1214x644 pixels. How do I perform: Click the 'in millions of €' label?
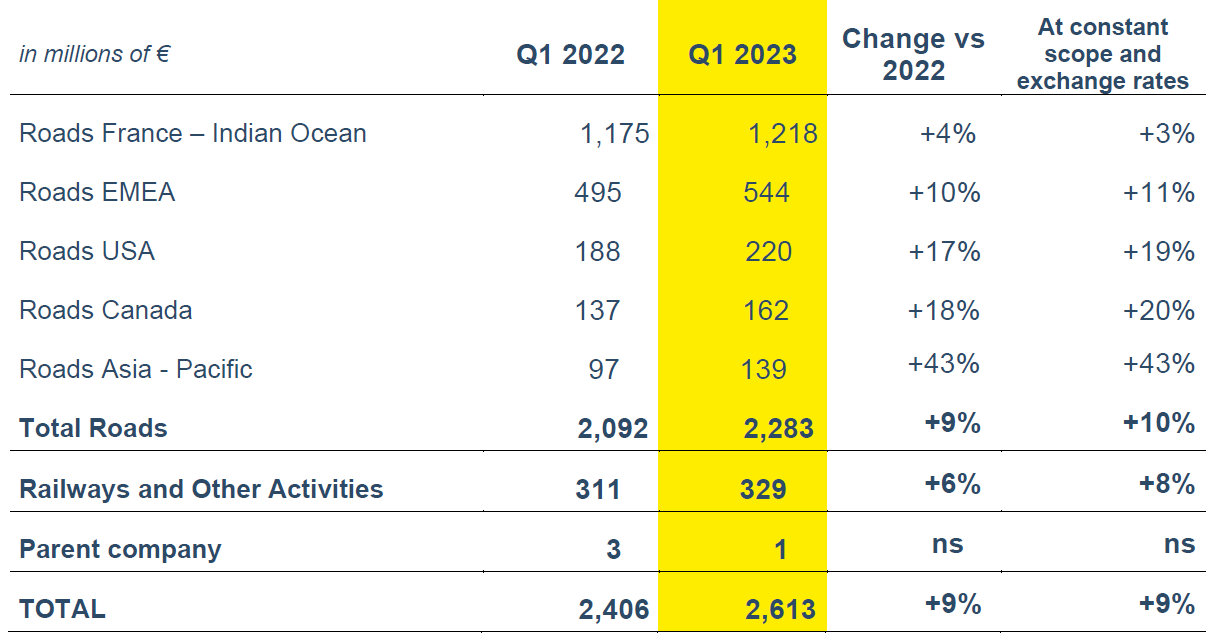click(94, 54)
